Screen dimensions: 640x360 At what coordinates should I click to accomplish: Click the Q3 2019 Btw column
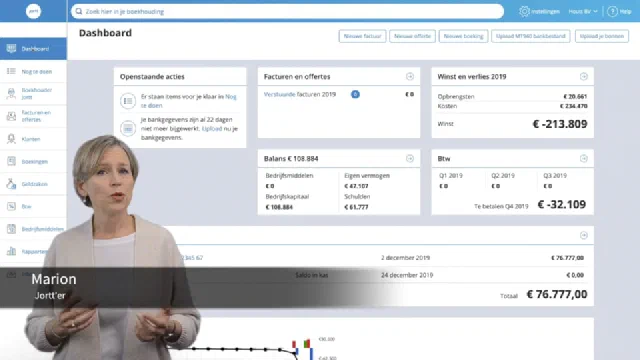pos(555,181)
